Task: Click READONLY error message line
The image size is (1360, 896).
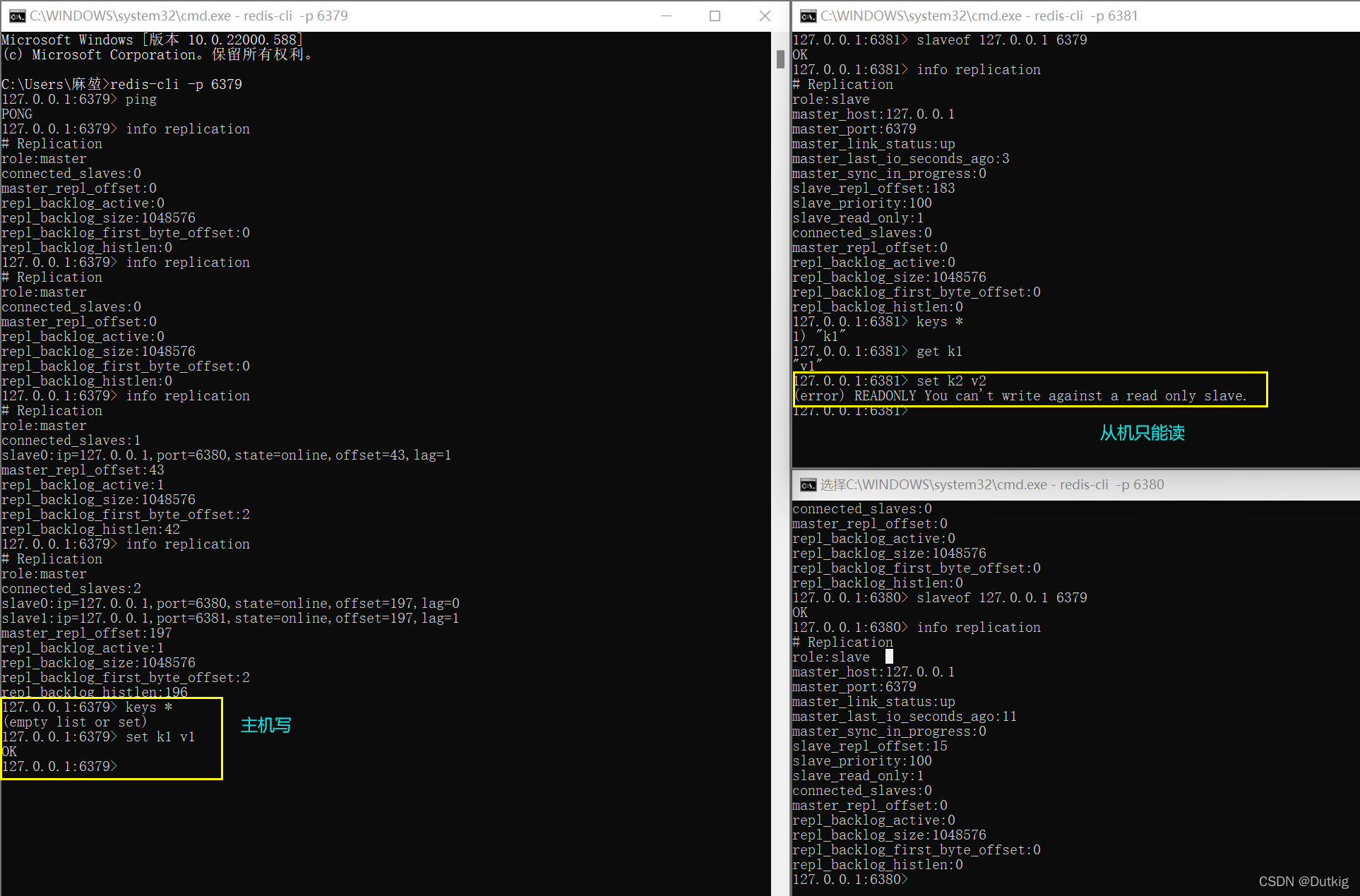Action: click(1020, 395)
